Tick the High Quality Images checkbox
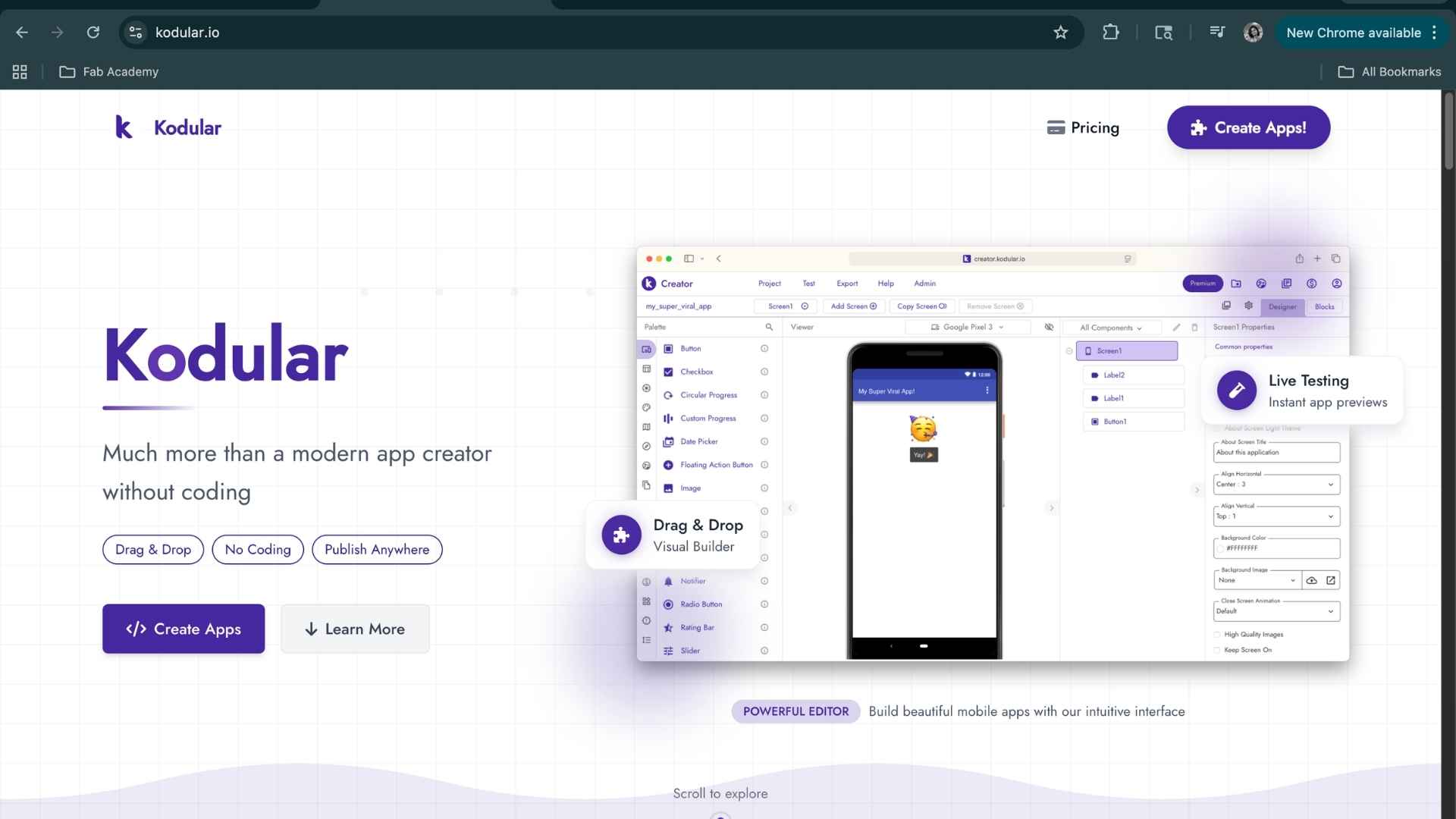1456x819 pixels. [x=1217, y=635]
